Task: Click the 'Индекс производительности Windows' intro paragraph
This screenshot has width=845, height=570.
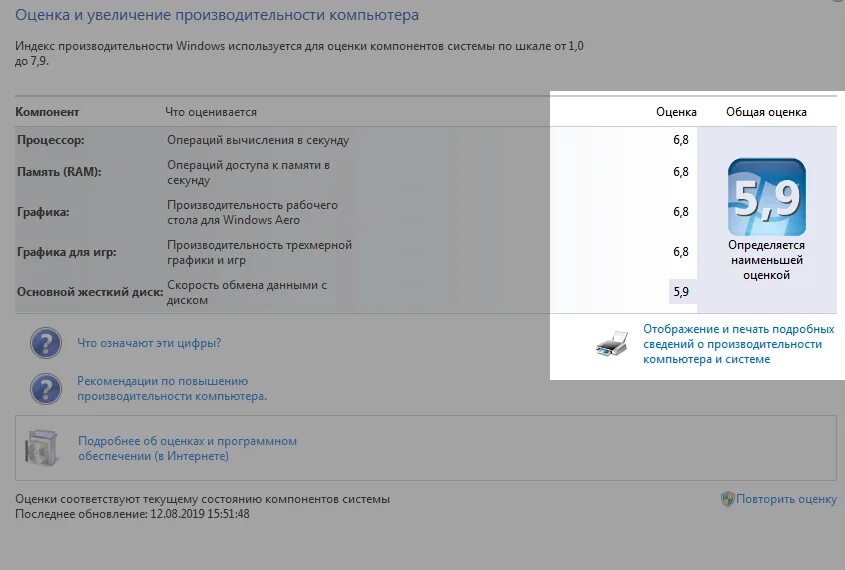Action: pyautogui.click(x=299, y=53)
